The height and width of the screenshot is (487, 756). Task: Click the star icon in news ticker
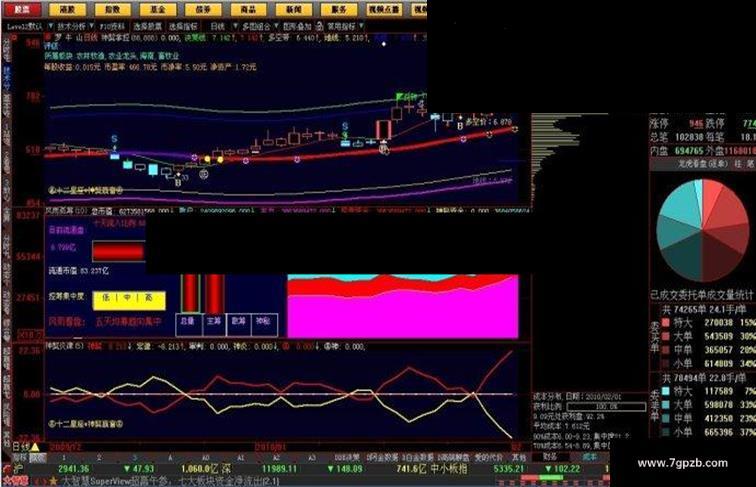click(x=53, y=481)
